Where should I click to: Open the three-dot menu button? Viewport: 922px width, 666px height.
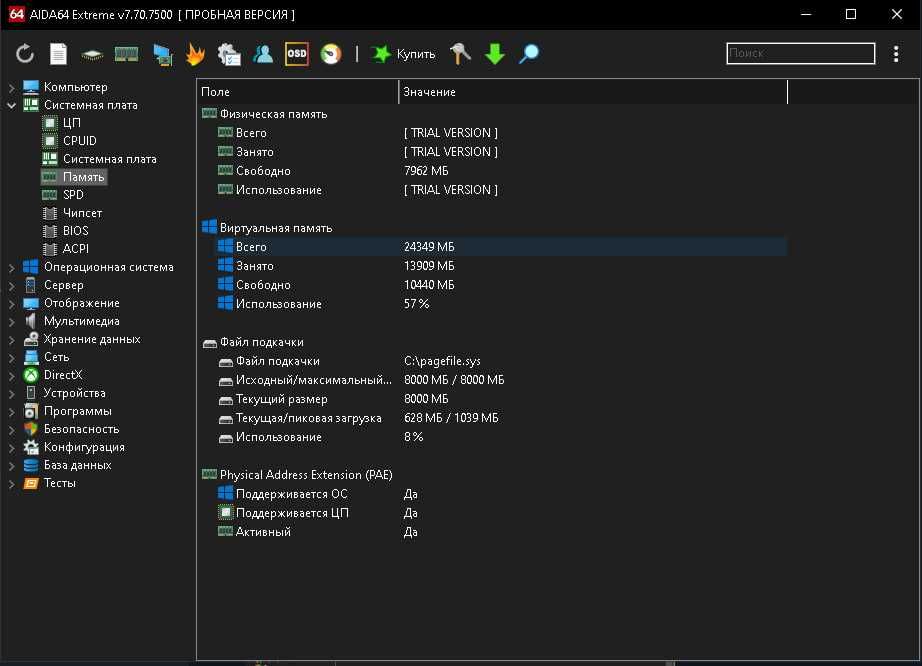(896, 53)
